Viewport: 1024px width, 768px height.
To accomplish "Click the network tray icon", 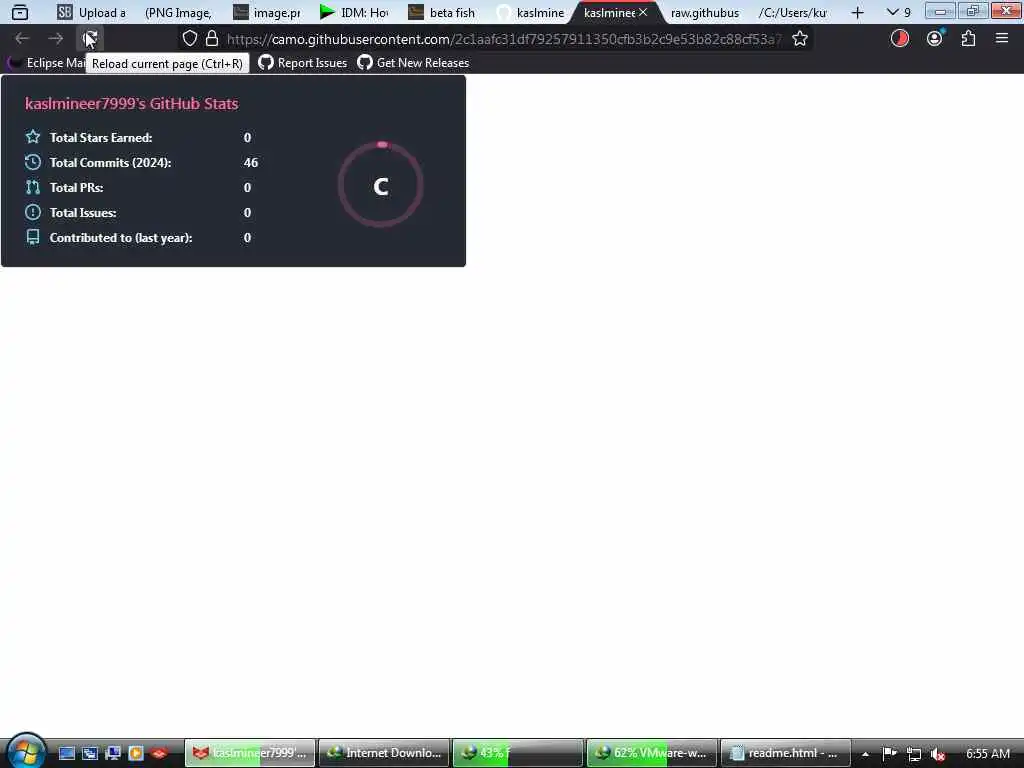I will click(x=914, y=754).
